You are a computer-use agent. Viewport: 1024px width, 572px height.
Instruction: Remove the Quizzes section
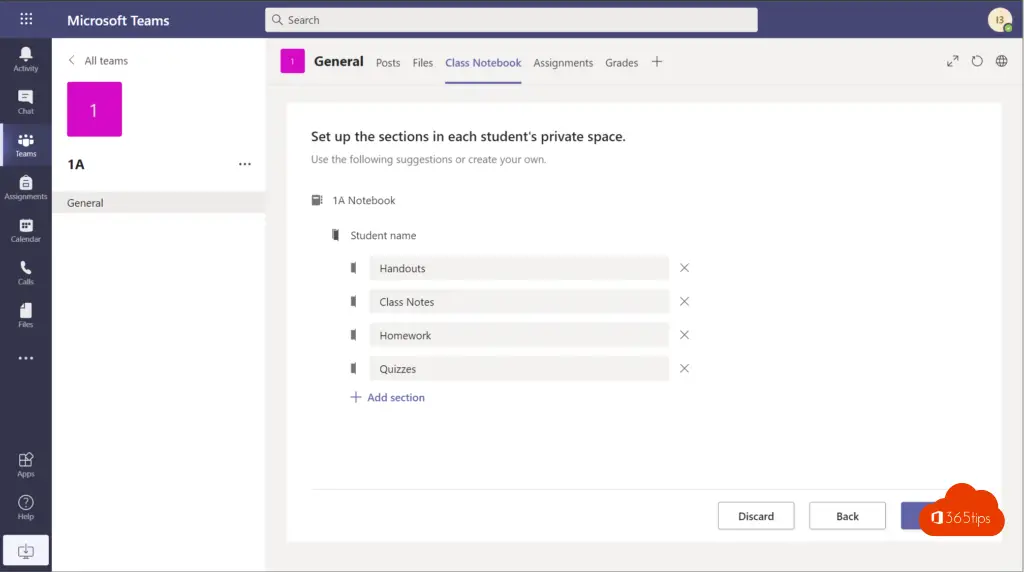pos(684,368)
